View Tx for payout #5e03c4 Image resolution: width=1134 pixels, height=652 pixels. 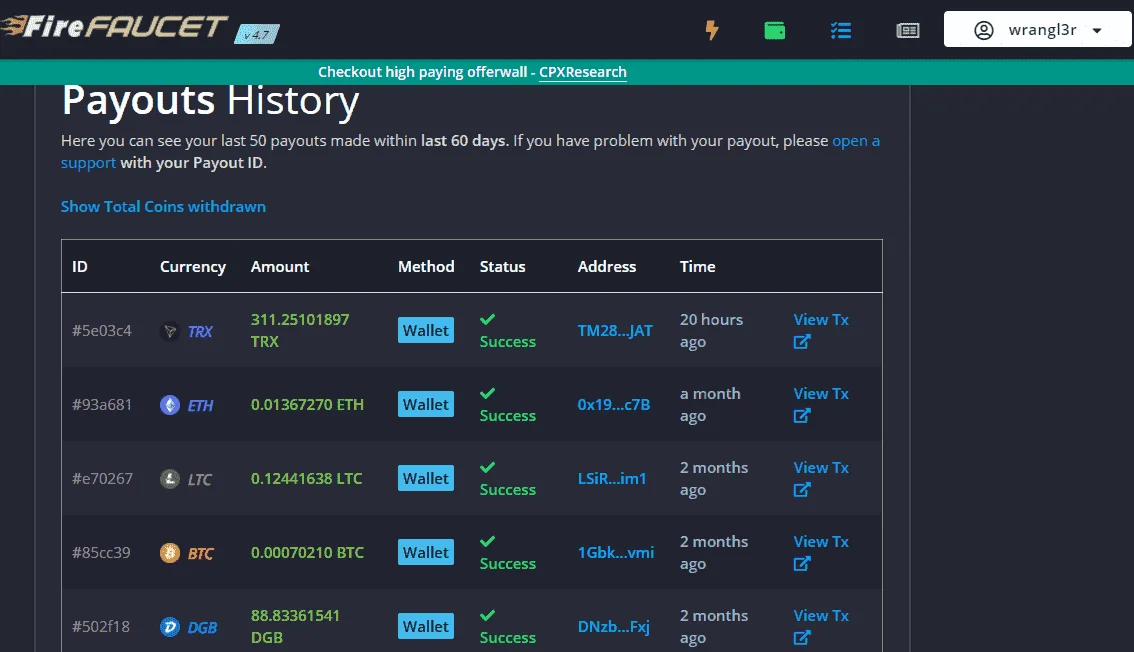(x=821, y=319)
